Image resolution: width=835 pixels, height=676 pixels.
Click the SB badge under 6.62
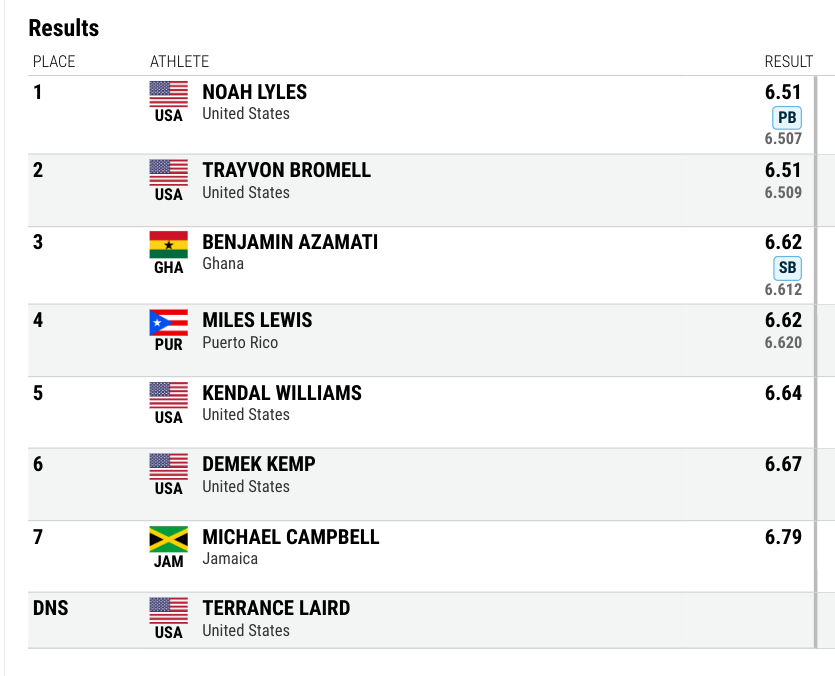787,268
